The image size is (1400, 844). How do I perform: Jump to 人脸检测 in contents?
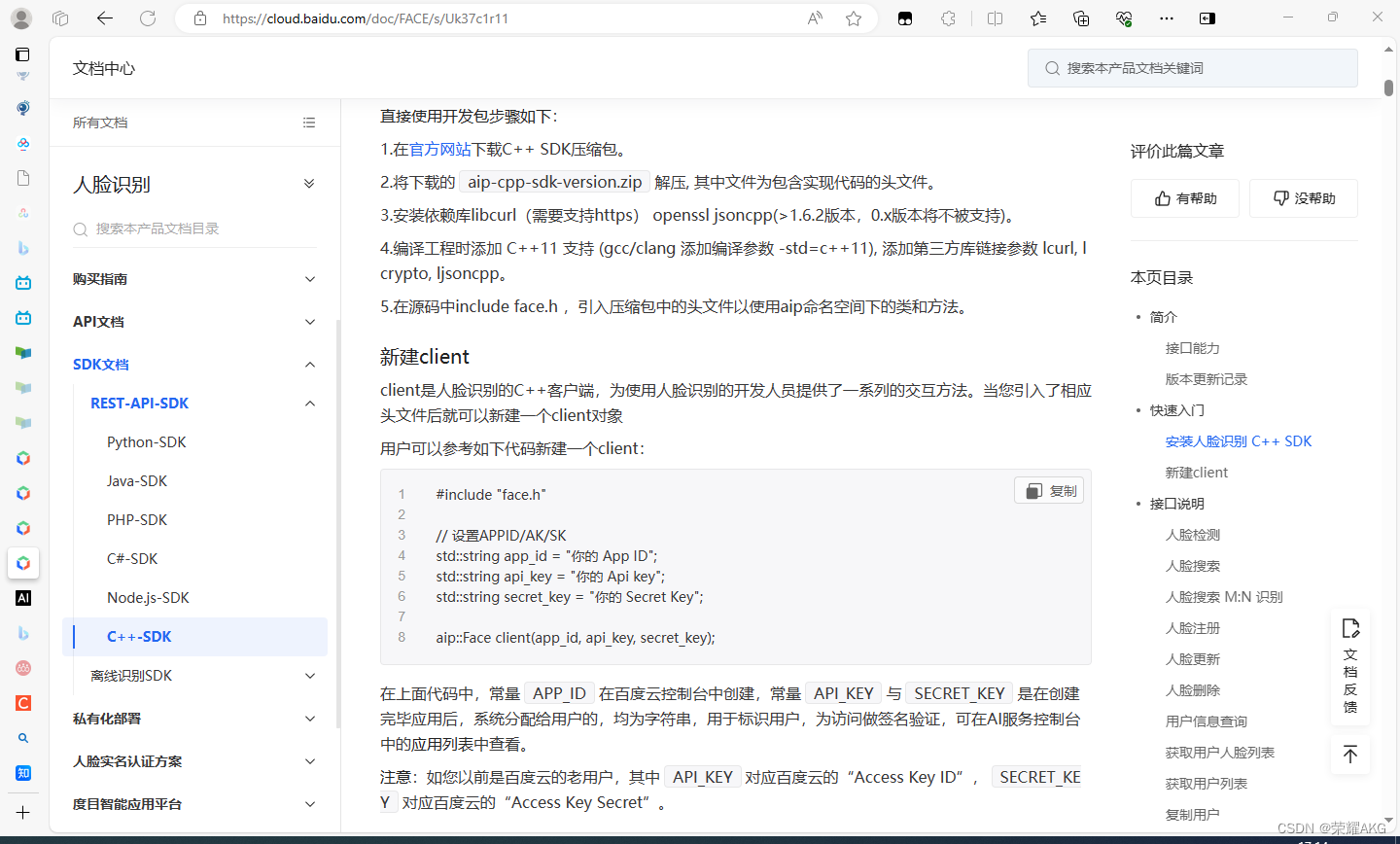pos(1193,535)
